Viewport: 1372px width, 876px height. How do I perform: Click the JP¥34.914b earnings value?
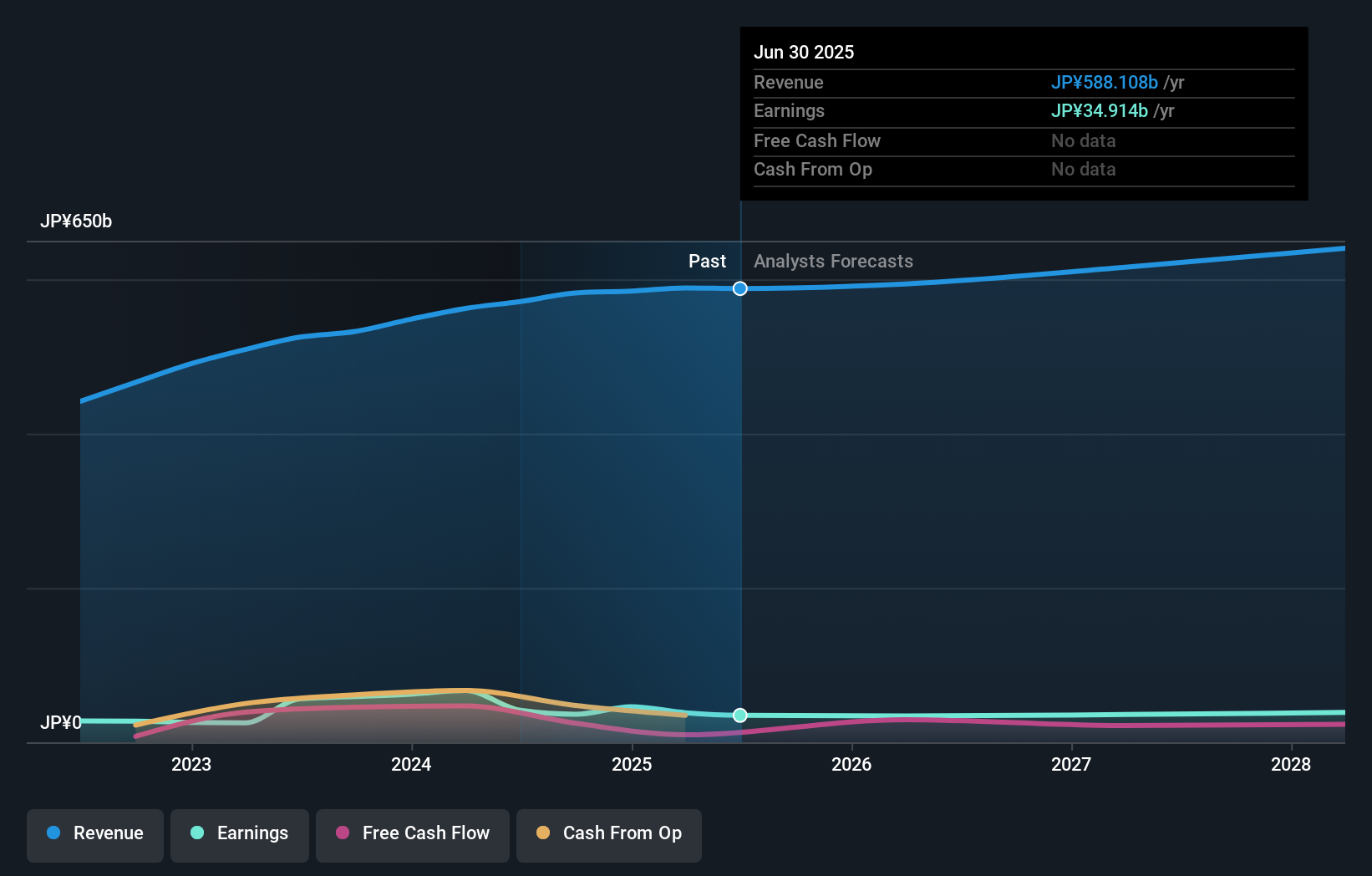[1100, 110]
